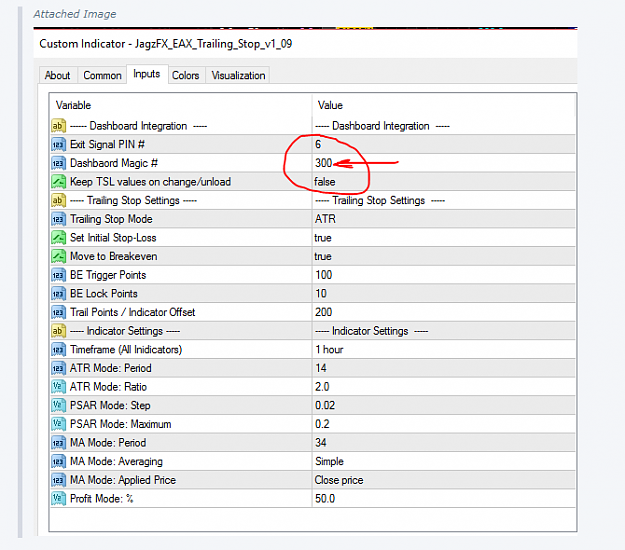
Task: Click the boolean icon beside Set Initial Stop-Loss
Action: (58, 238)
